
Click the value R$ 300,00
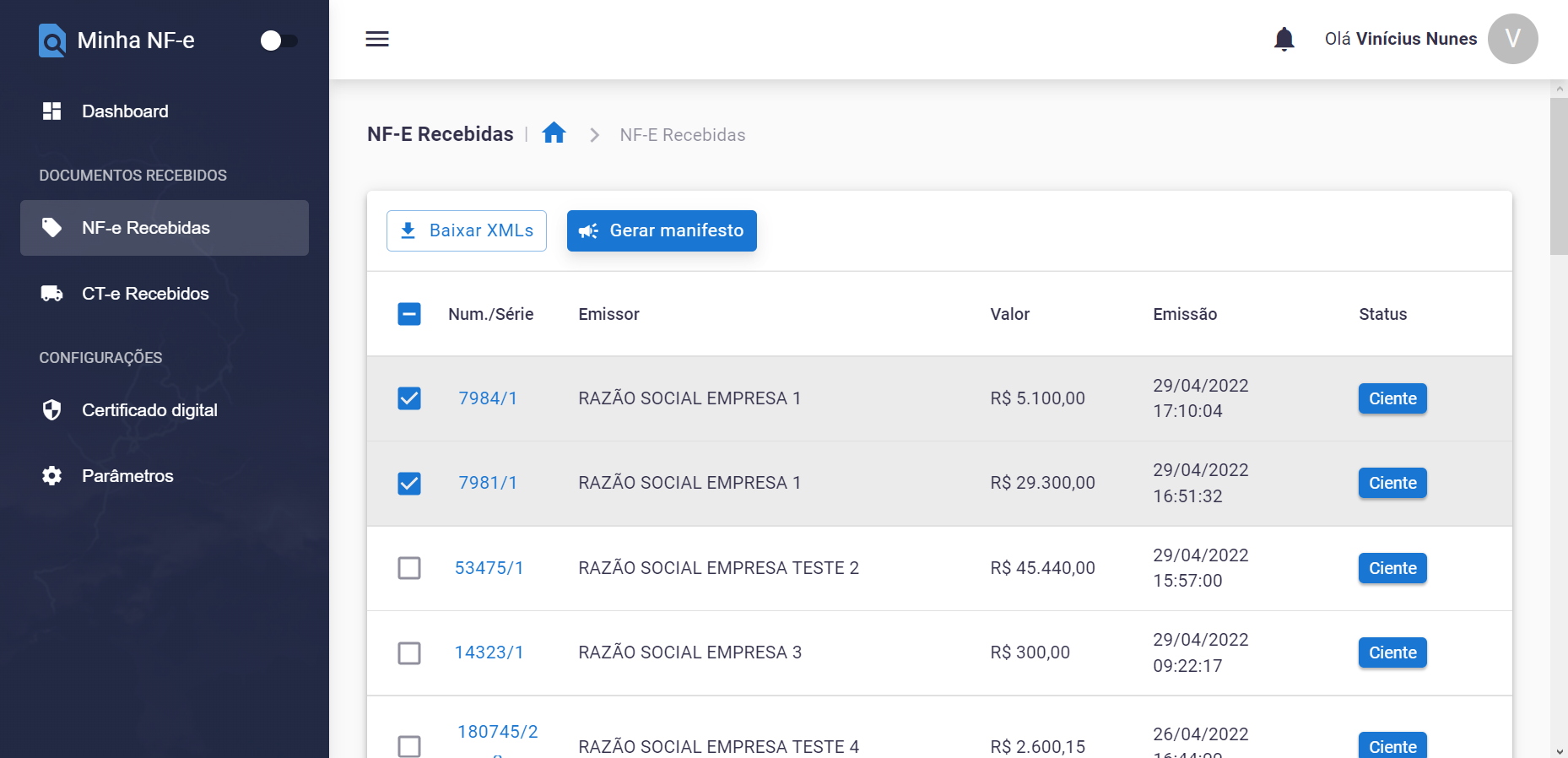pos(1030,652)
